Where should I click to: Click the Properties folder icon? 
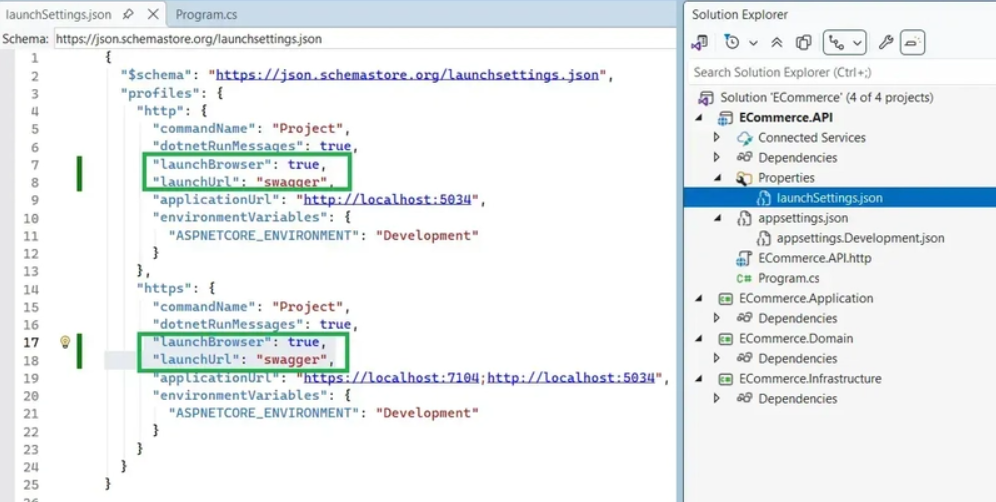click(744, 178)
